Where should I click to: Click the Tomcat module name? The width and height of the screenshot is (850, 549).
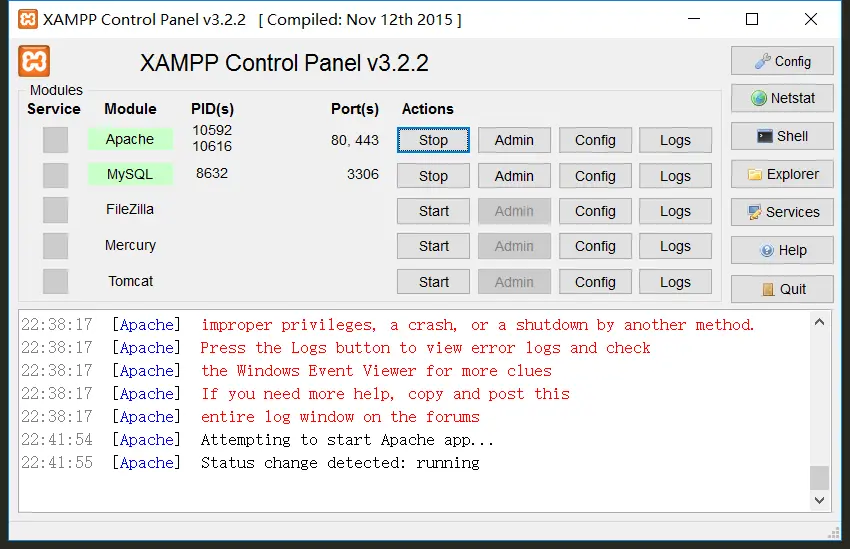[x=130, y=281]
